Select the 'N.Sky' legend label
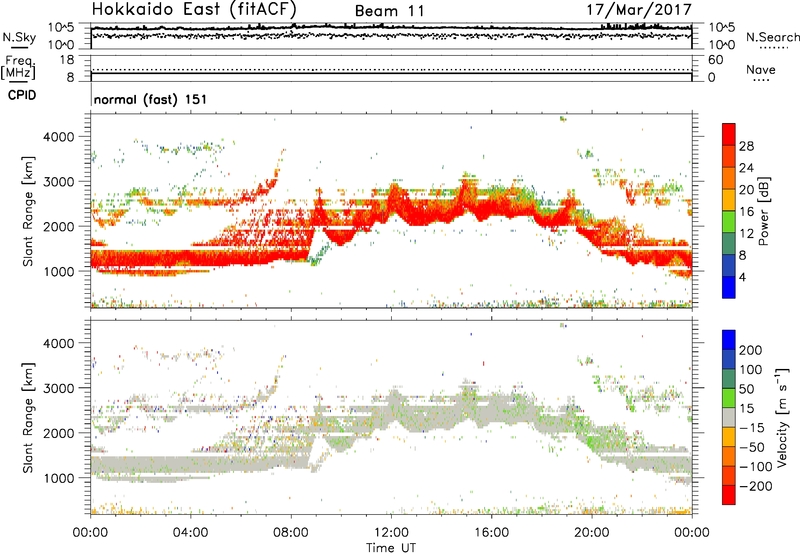 pos(19,37)
